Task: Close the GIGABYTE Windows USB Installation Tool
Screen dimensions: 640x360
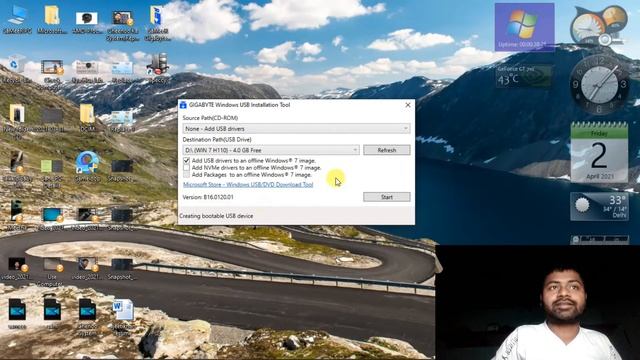Action: pyautogui.click(x=407, y=105)
